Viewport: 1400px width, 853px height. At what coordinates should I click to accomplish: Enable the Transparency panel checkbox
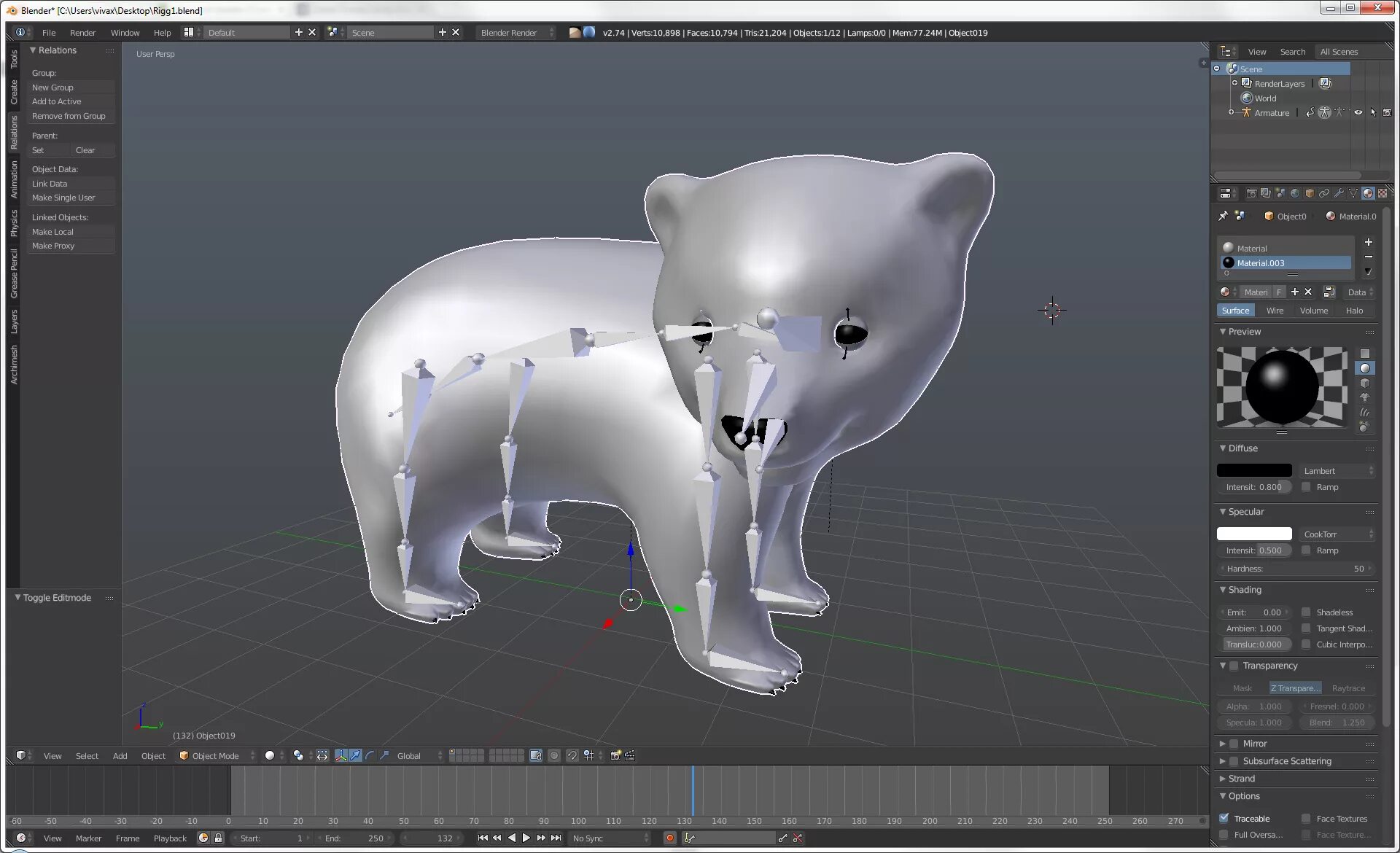[1234, 666]
